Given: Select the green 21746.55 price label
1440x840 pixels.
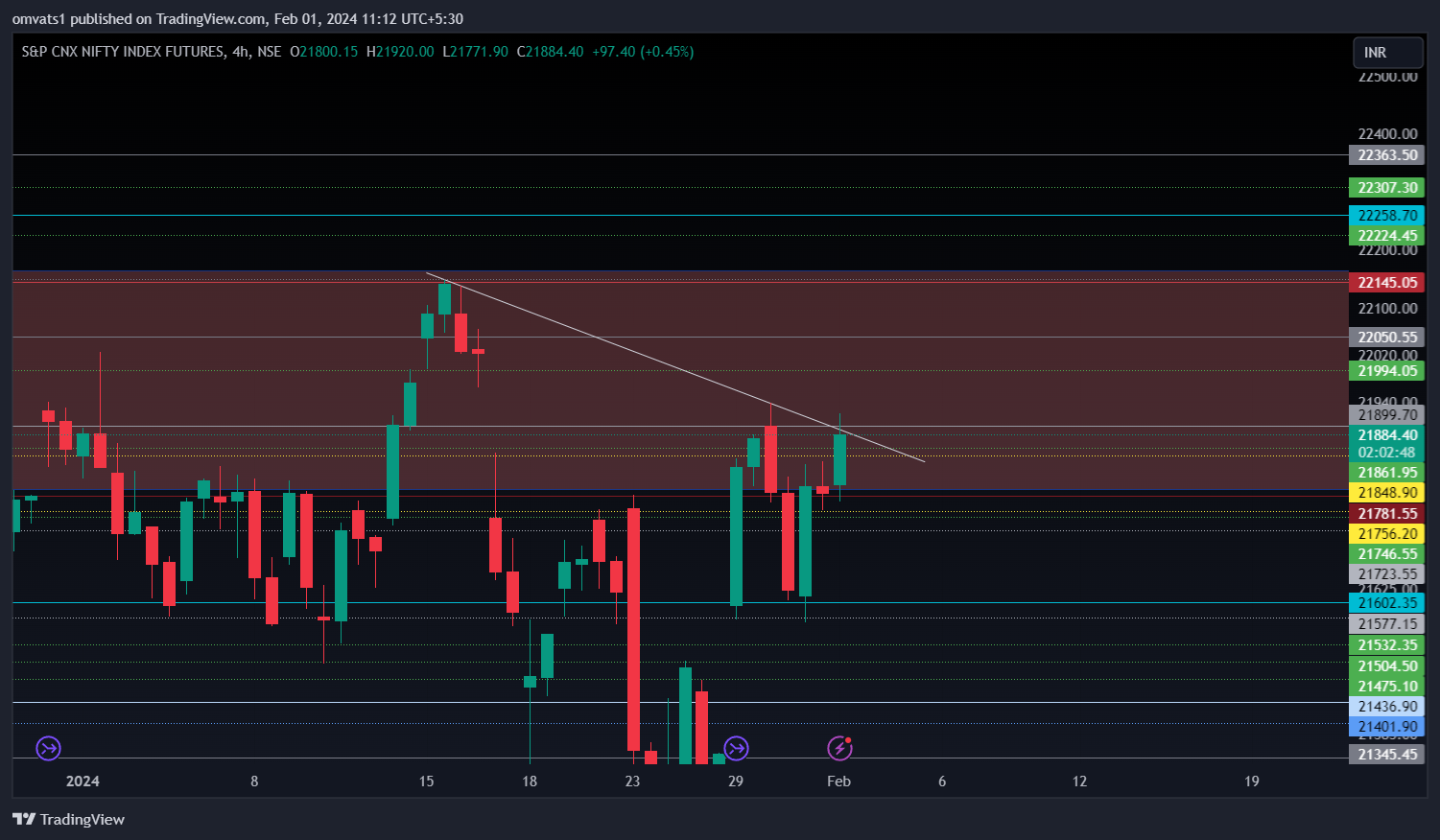Looking at the screenshot, I should 1387,554.
